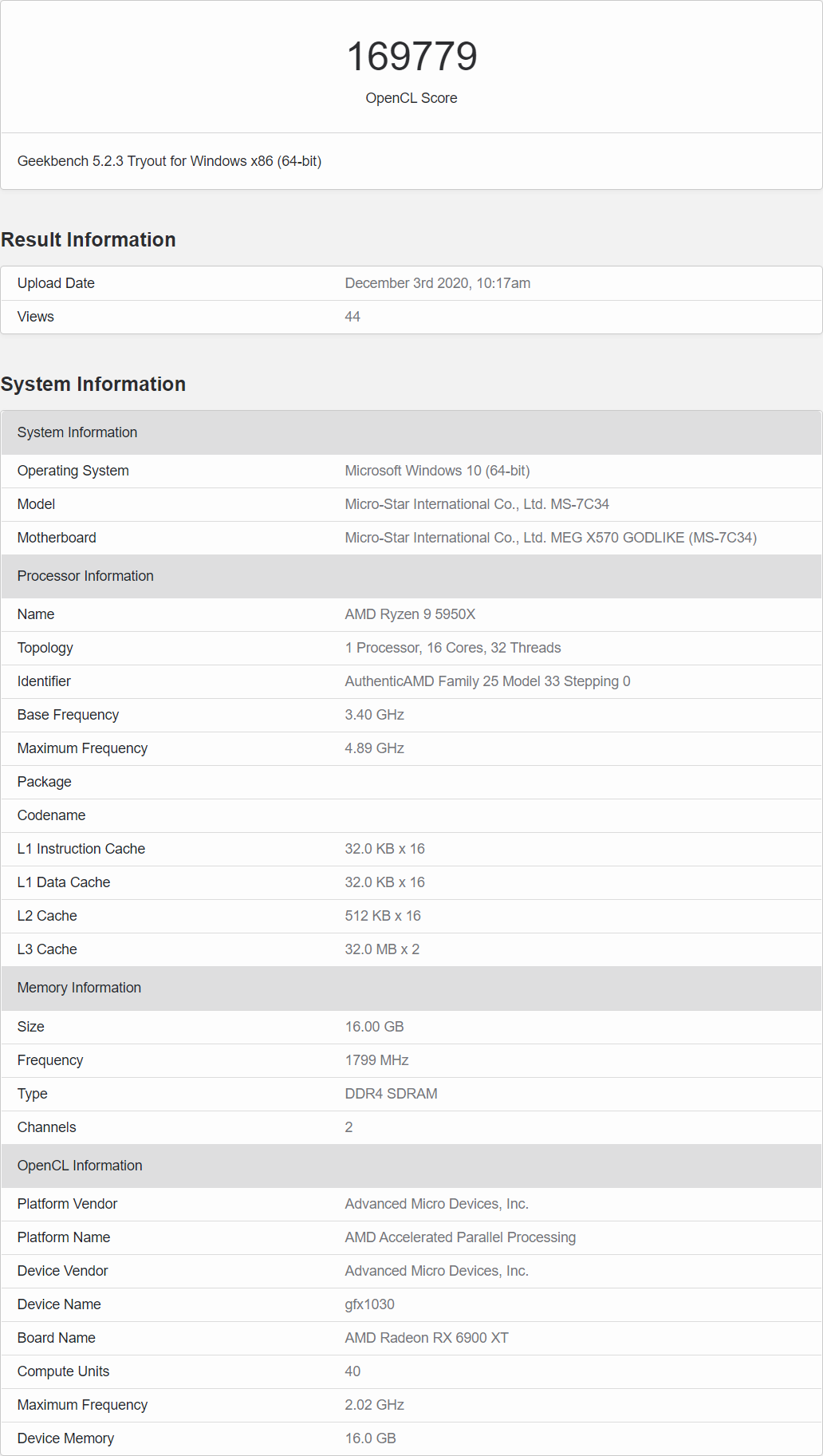Click the Identifier value AuthenticAMD Family 25
This screenshot has height=1456, width=823.
(487, 681)
